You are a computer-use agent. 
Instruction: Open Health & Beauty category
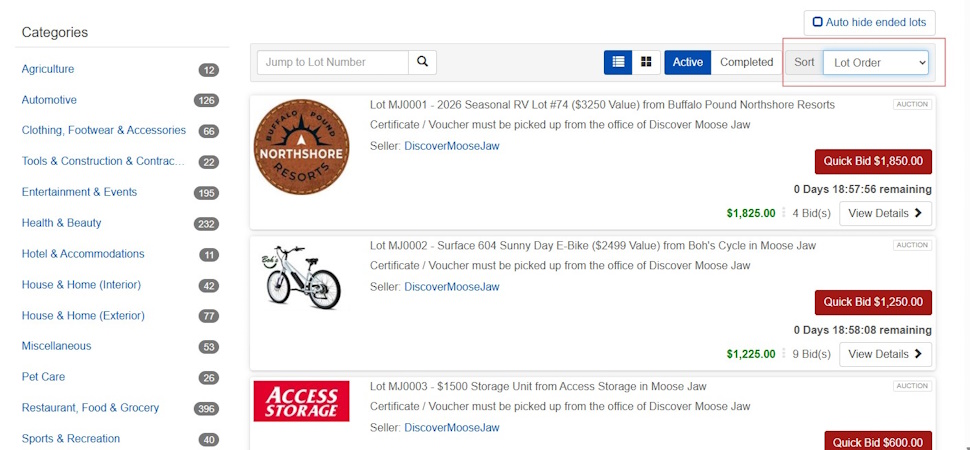(61, 223)
